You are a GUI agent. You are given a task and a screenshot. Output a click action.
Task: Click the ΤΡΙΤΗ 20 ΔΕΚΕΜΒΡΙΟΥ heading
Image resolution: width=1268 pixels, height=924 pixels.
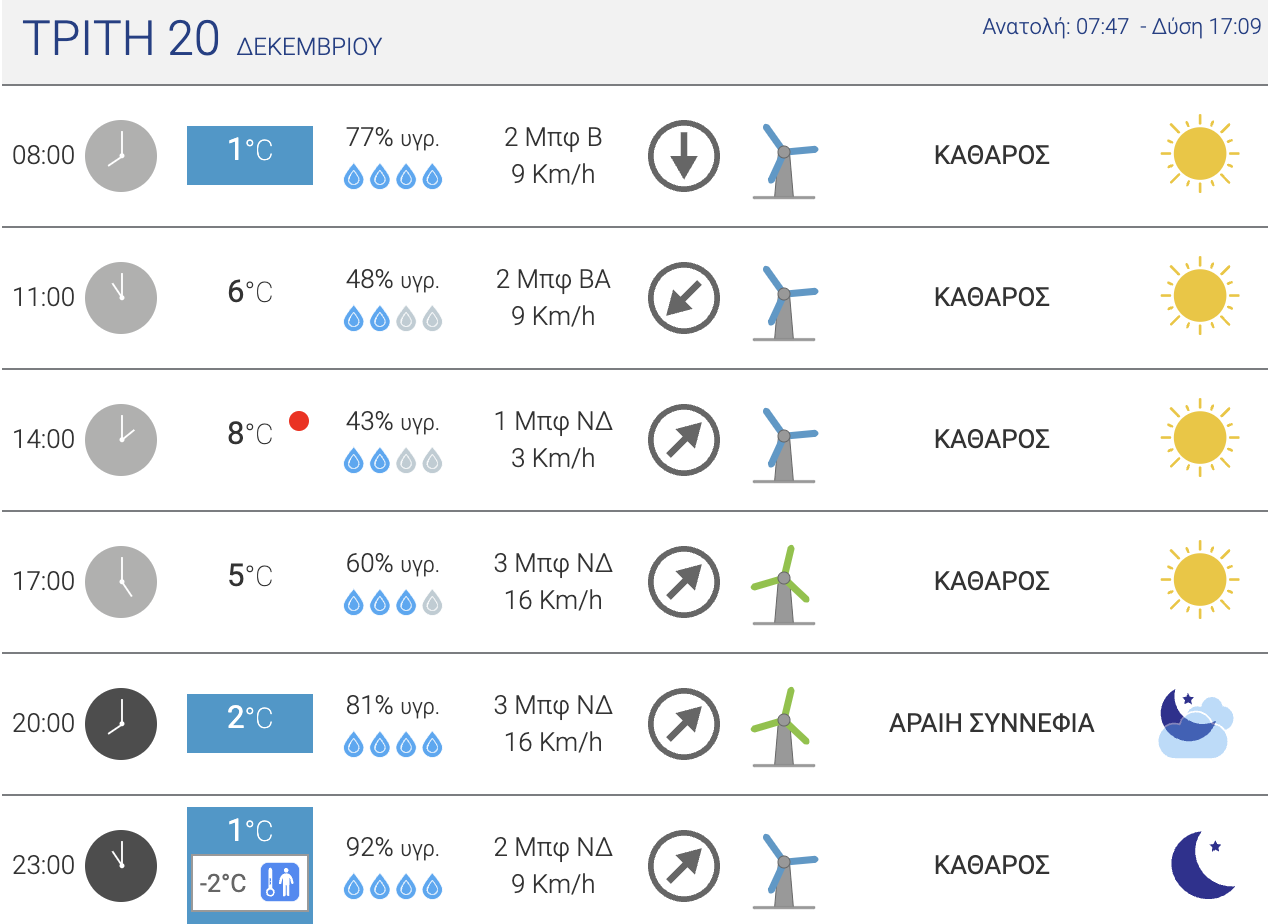(202, 40)
